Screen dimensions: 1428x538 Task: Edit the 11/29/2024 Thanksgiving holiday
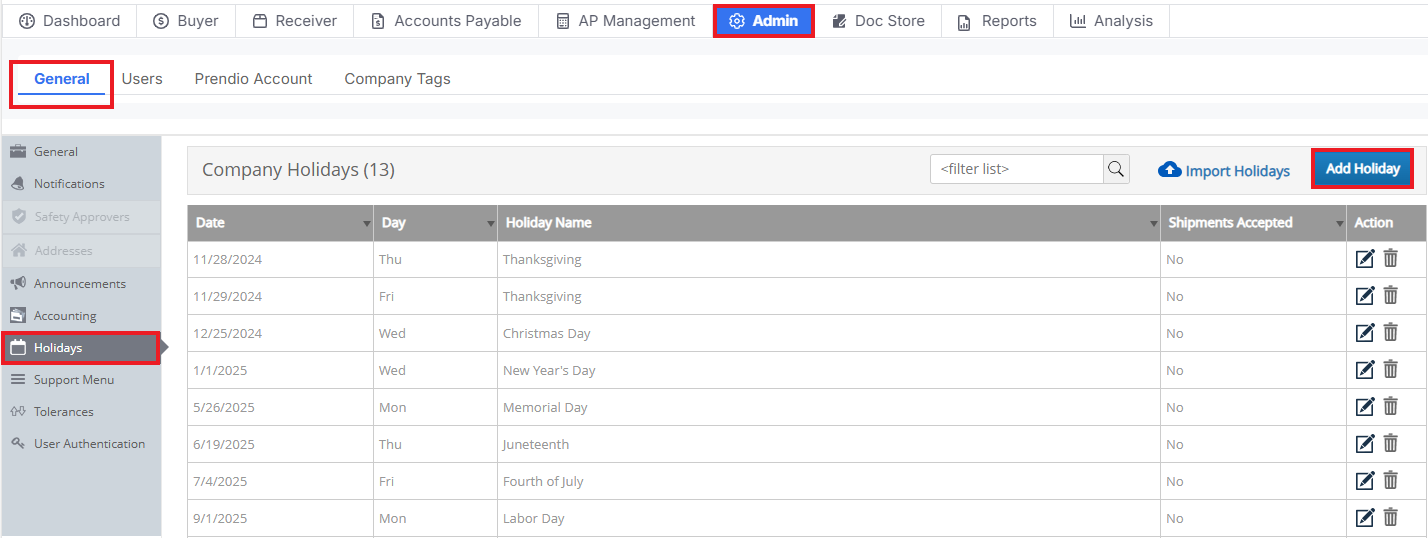point(1365,296)
